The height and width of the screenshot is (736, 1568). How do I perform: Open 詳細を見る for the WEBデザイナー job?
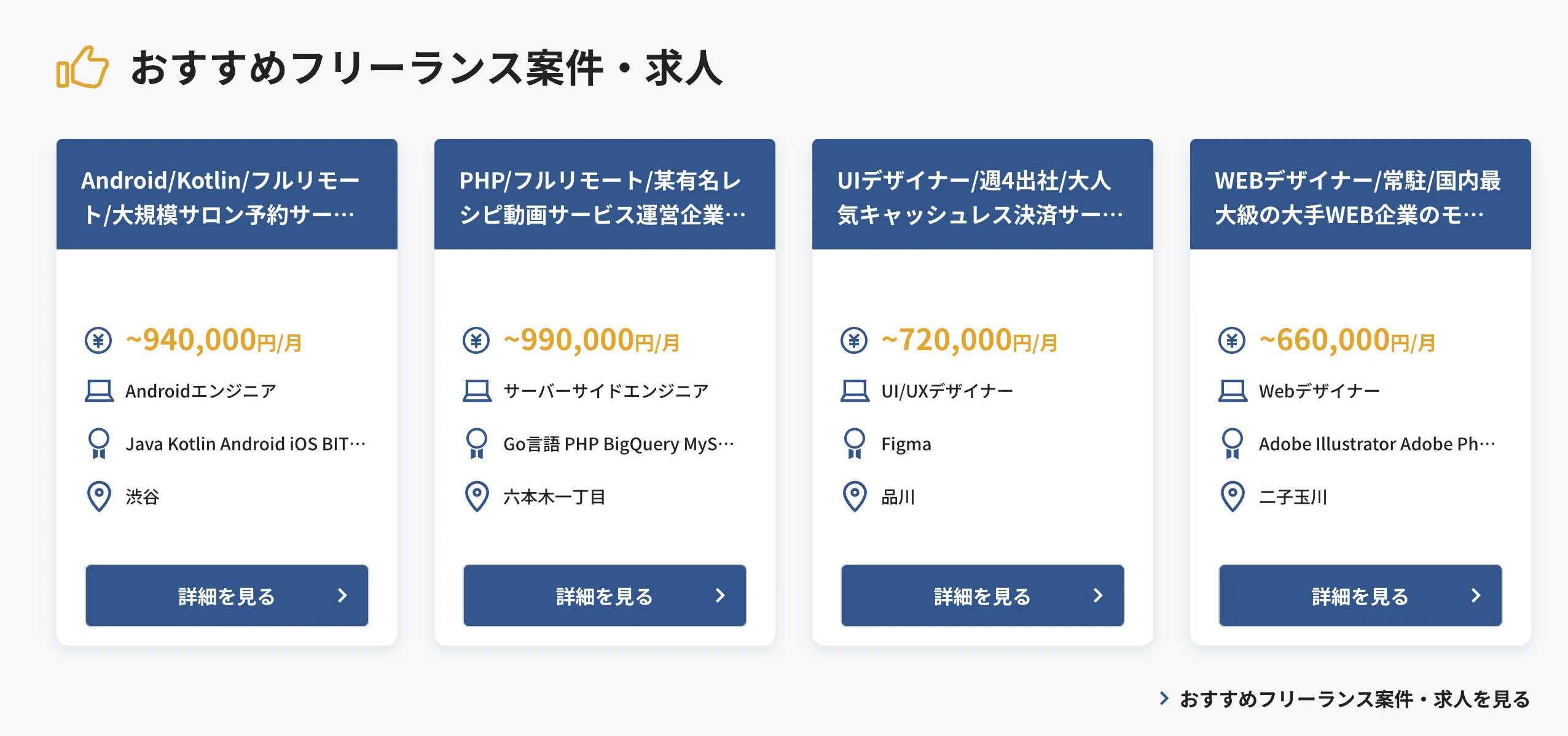(x=1360, y=595)
